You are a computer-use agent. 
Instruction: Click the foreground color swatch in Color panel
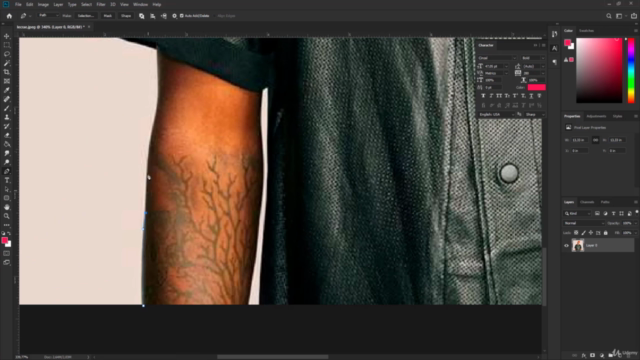pos(567,43)
